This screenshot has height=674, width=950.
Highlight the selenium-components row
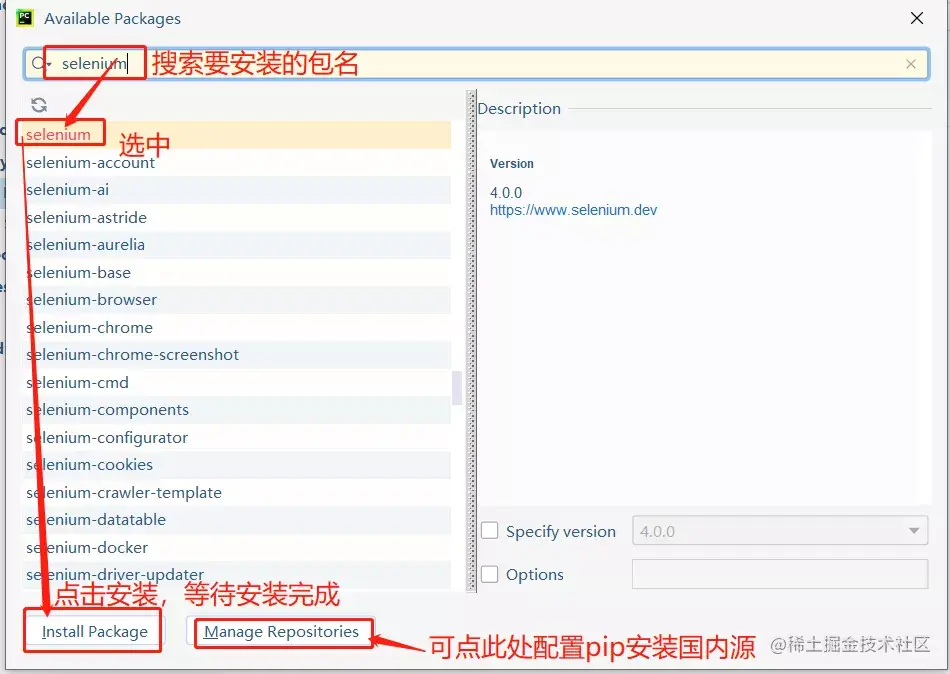[238, 410]
